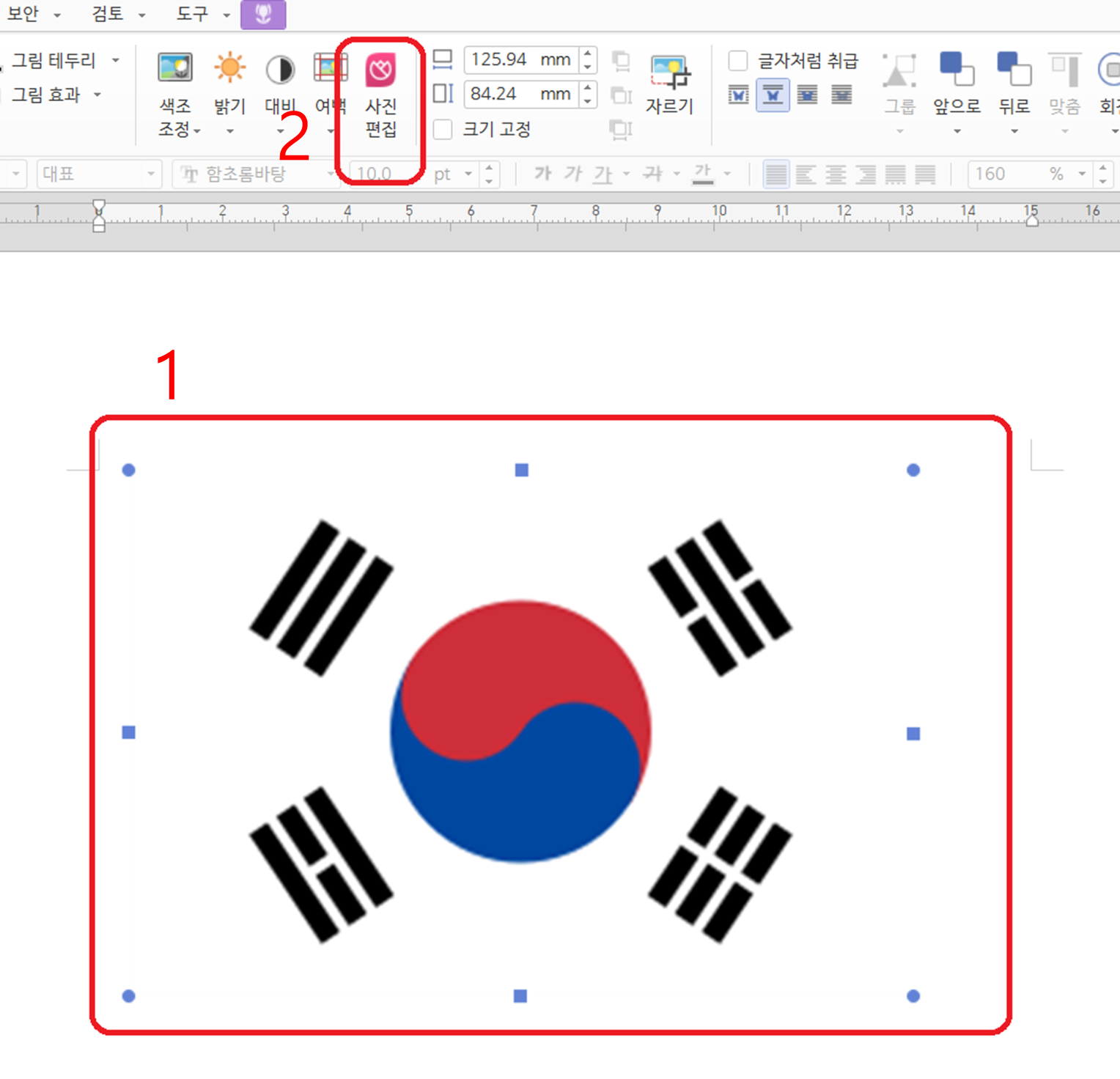Screen dimensions: 1120x1079
Task: Increase font size with up stepper
Action: 489,168
